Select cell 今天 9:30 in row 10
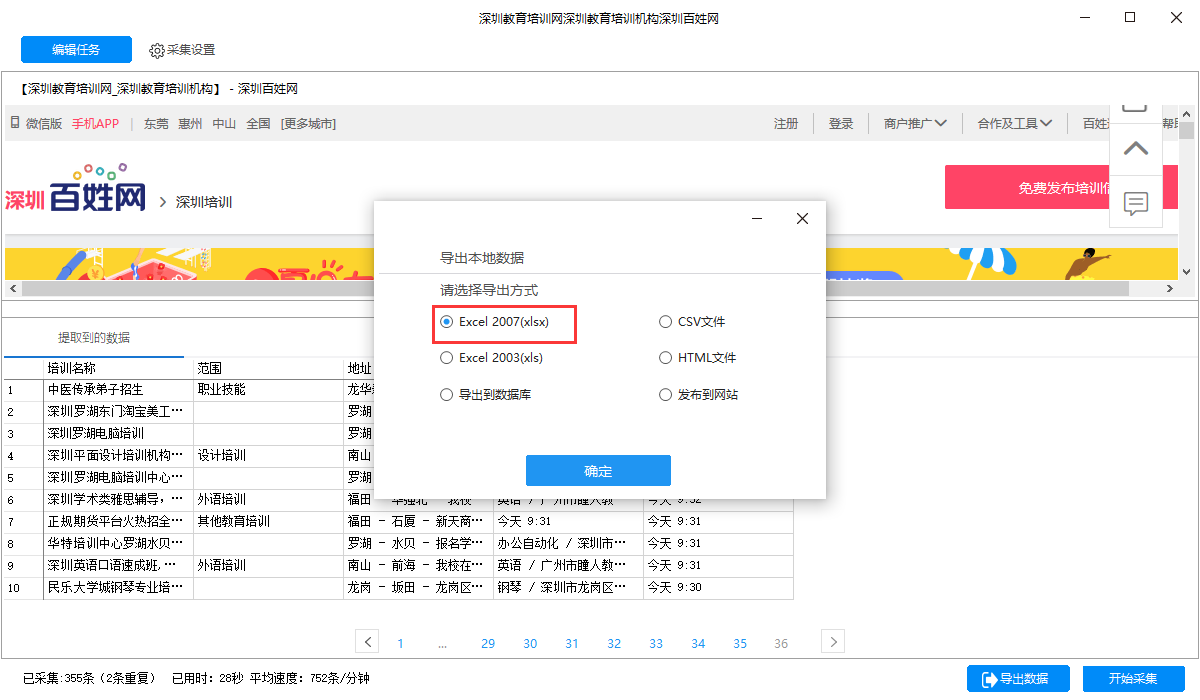 [718, 588]
